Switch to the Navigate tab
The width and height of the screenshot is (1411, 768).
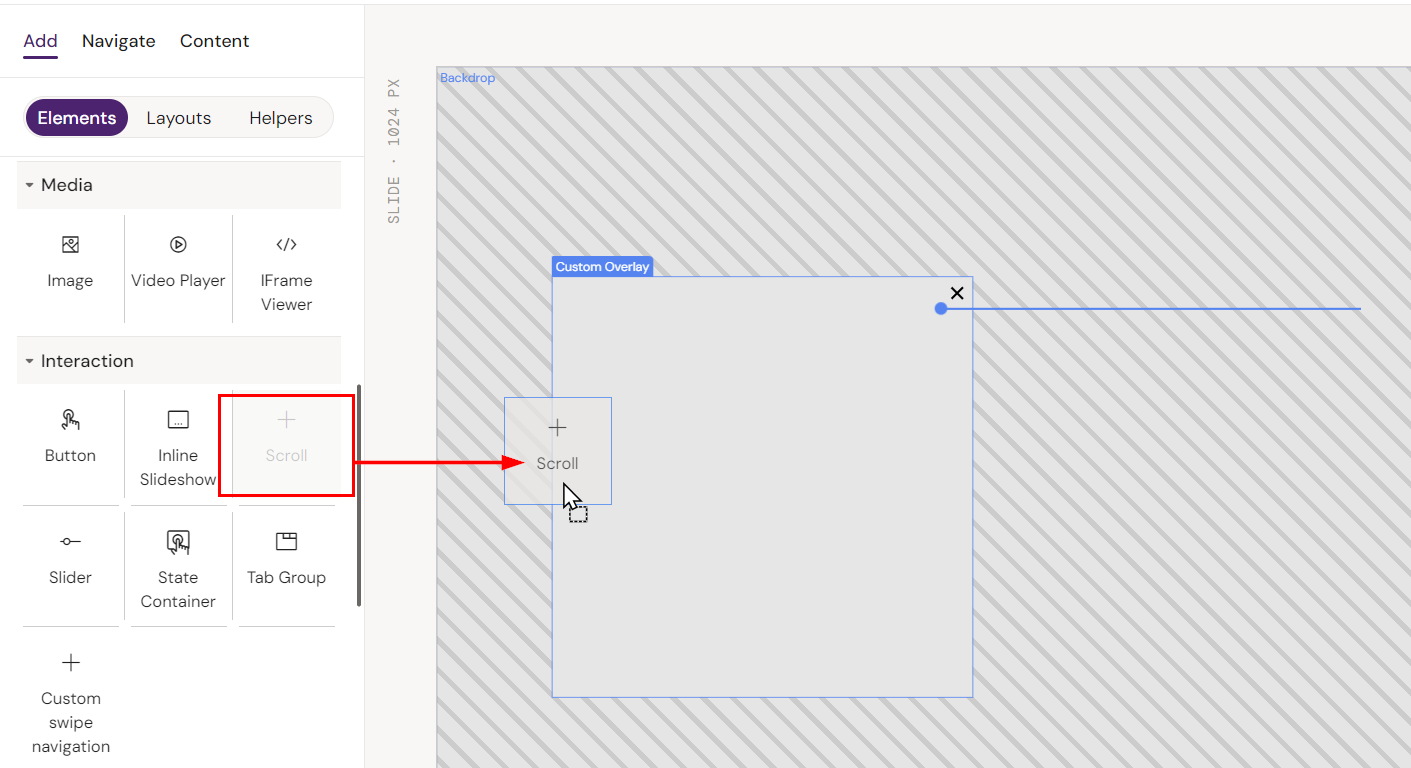tap(118, 41)
